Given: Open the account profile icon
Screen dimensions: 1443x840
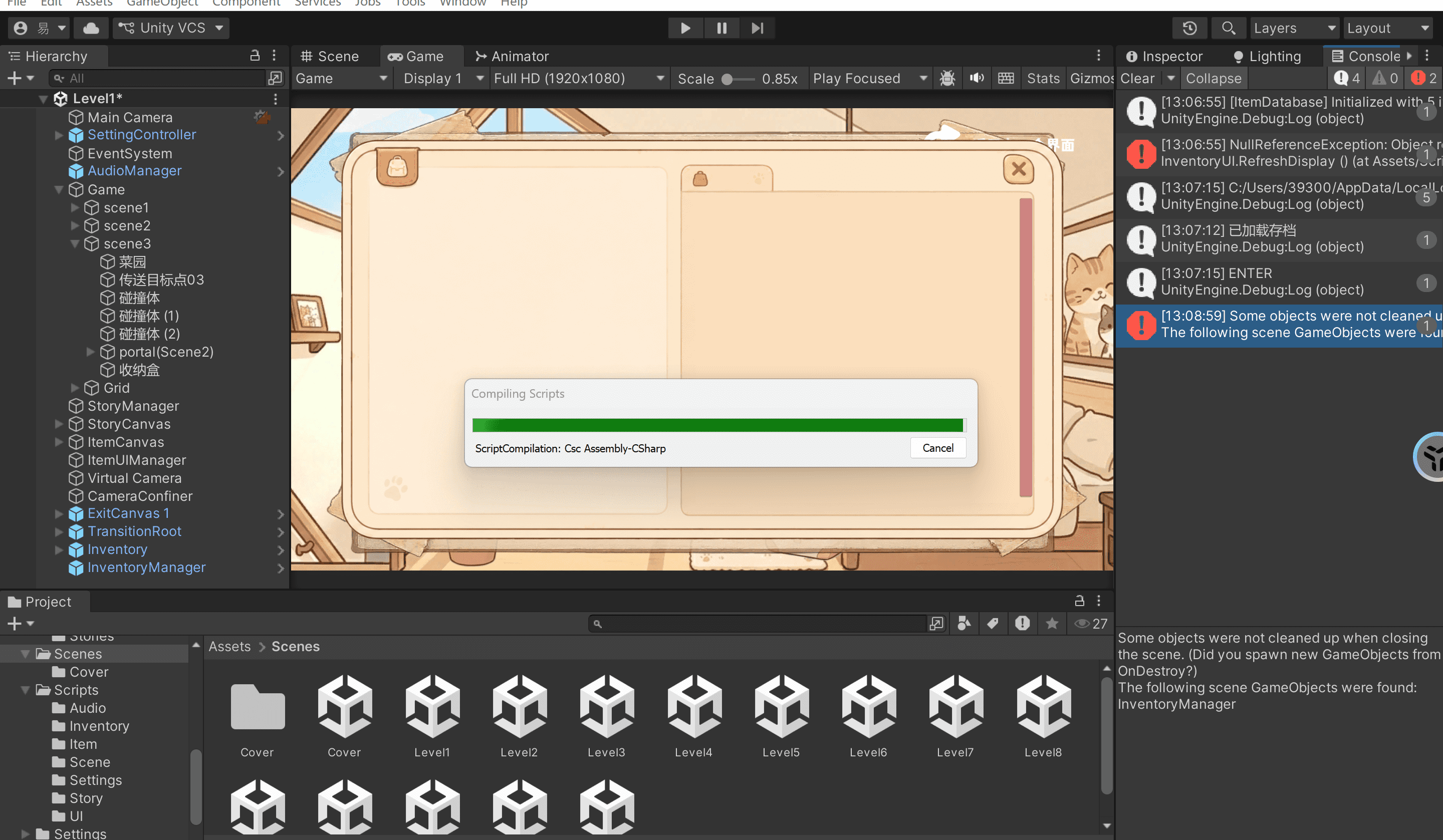Looking at the screenshot, I should tap(21, 28).
